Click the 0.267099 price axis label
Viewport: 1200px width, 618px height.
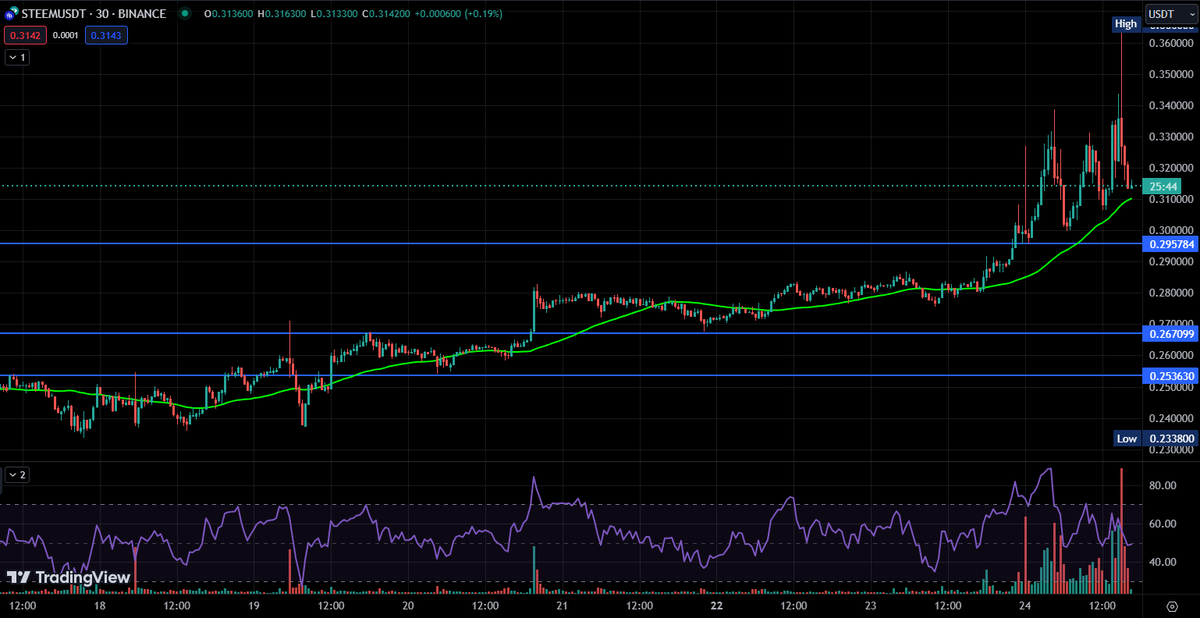[1170, 334]
